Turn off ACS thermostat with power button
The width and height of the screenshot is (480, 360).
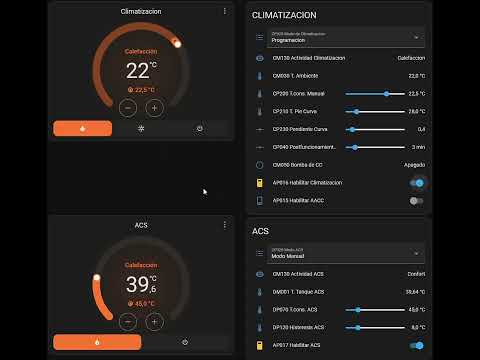click(185, 342)
